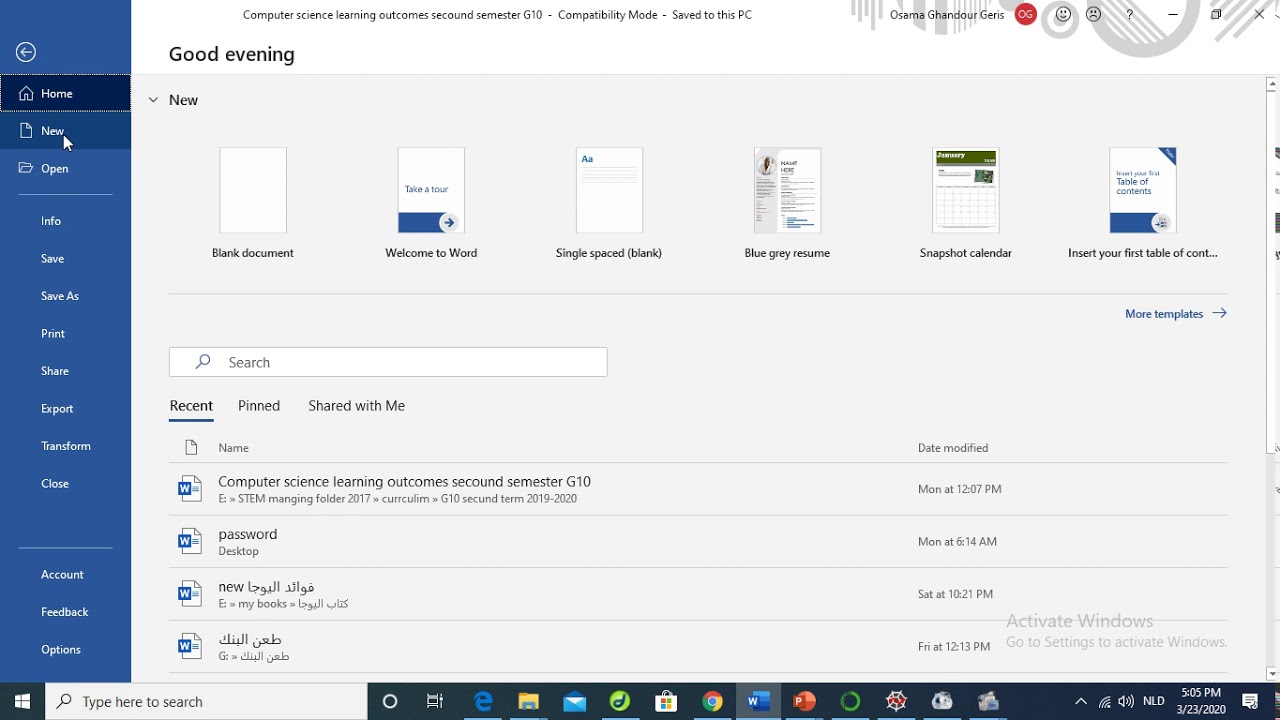Image resolution: width=1280 pixels, height=720 pixels.
Task: Click the frown feedback icon in title bar
Action: [1093, 15]
